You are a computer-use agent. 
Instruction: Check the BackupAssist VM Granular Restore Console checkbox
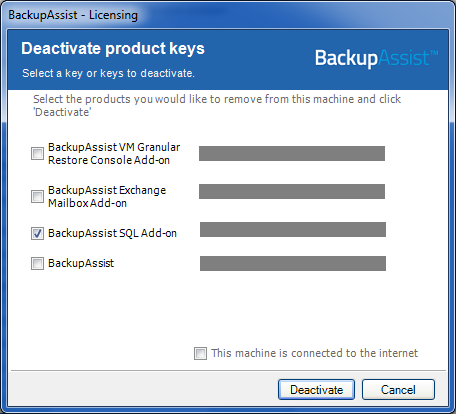pos(37,154)
